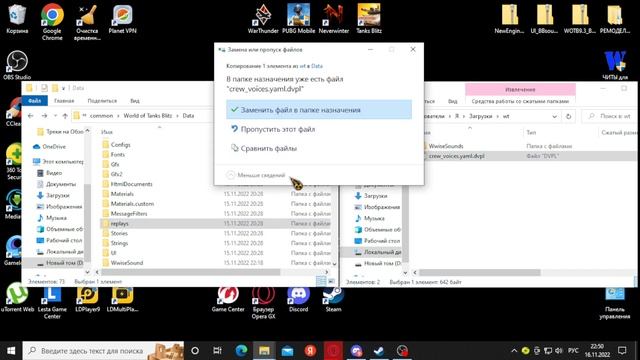The width and height of the screenshot is (640, 360).
Task: Open Tanks Blitz desktop shortcut
Action: [369, 19]
